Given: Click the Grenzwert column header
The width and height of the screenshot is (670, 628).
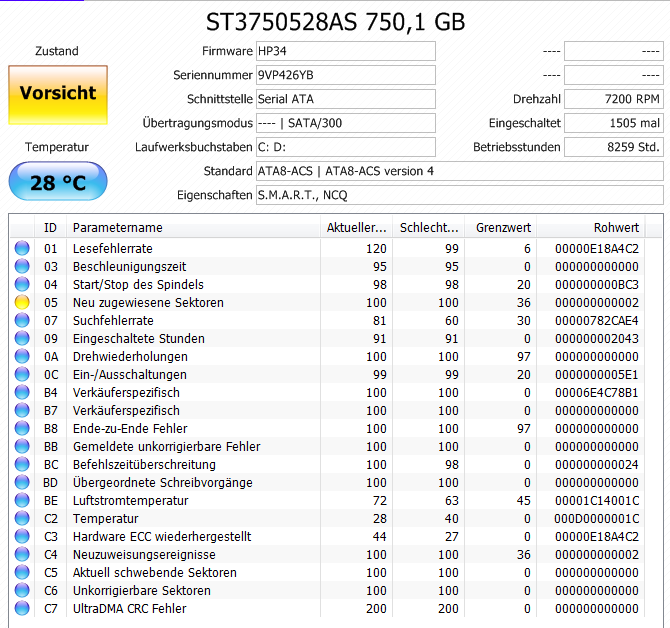Looking at the screenshot, I should (501, 228).
